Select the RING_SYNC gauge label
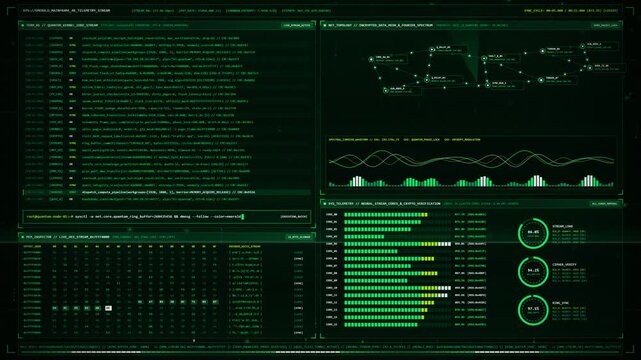641x360 pixels. (560, 303)
